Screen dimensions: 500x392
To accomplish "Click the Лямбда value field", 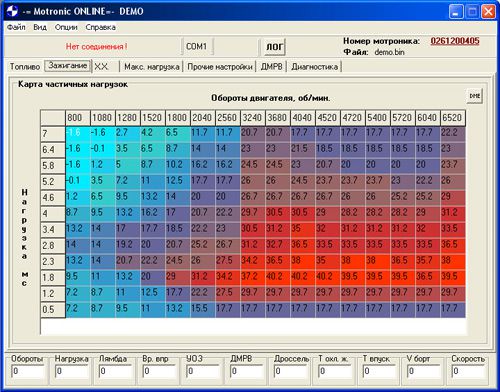I will click(x=115, y=371).
